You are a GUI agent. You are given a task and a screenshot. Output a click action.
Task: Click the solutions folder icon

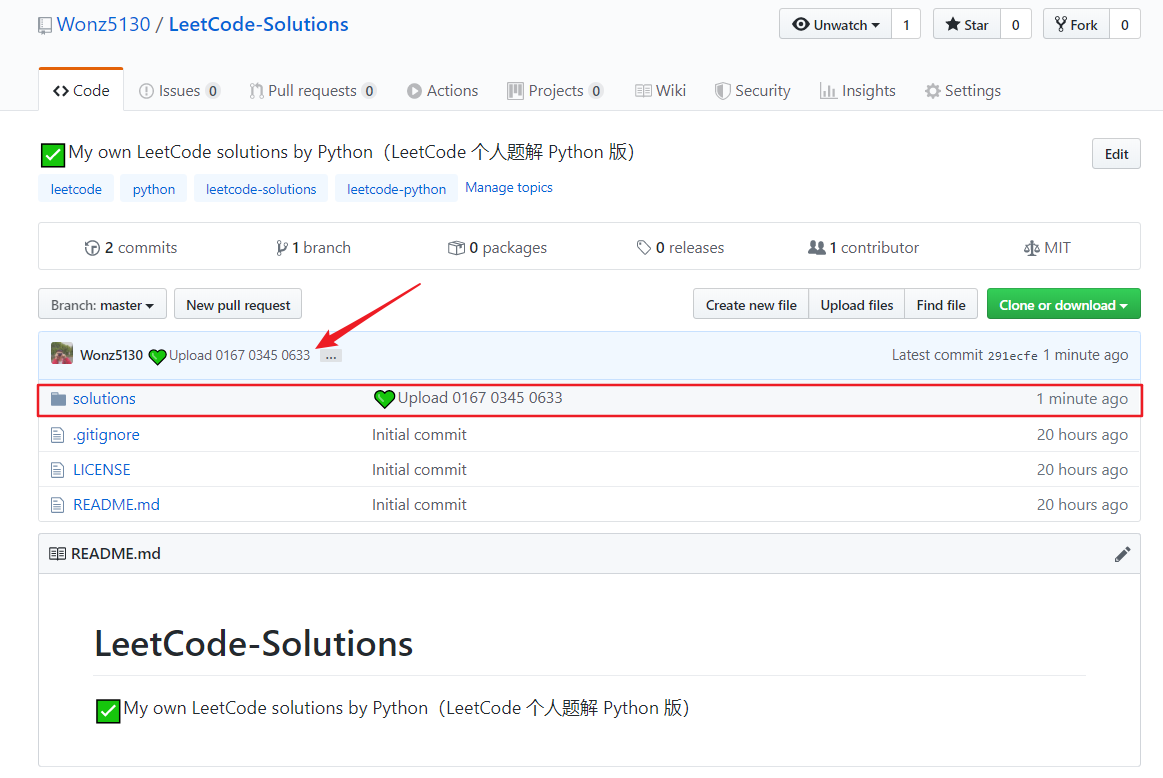[x=58, y=399]
